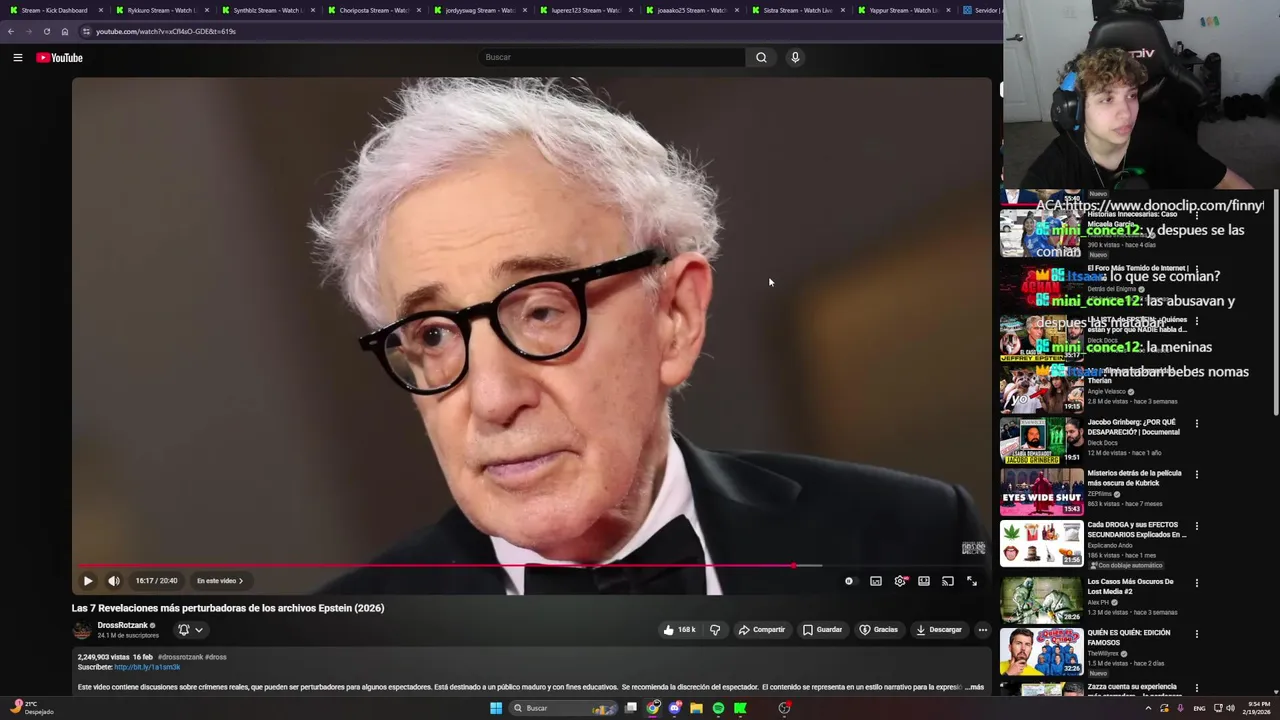Expand description with '...más'
Viewport: 1280px width, 720px height.
click(x=974, y=687)
